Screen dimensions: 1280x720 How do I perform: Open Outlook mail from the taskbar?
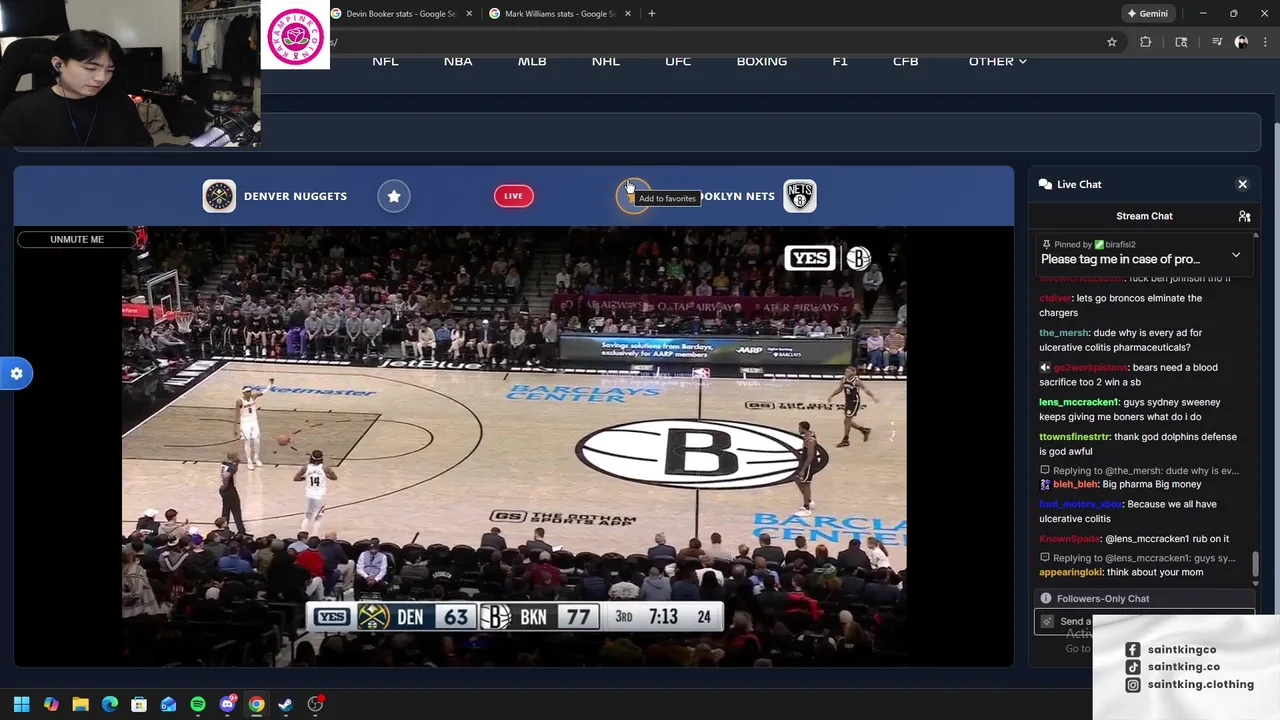[168, 704]
